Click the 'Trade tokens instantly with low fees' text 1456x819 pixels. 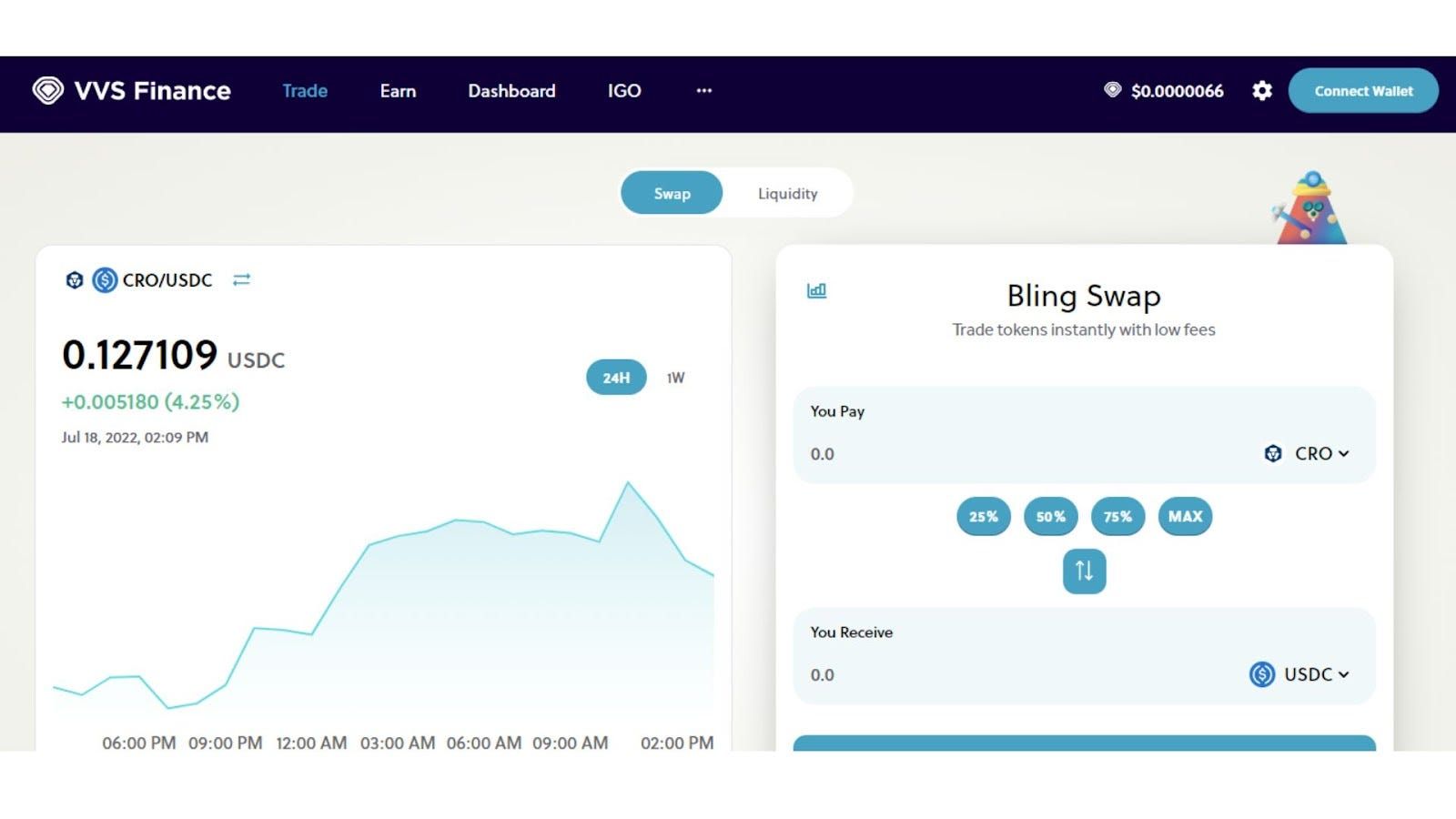(1084, 329)
